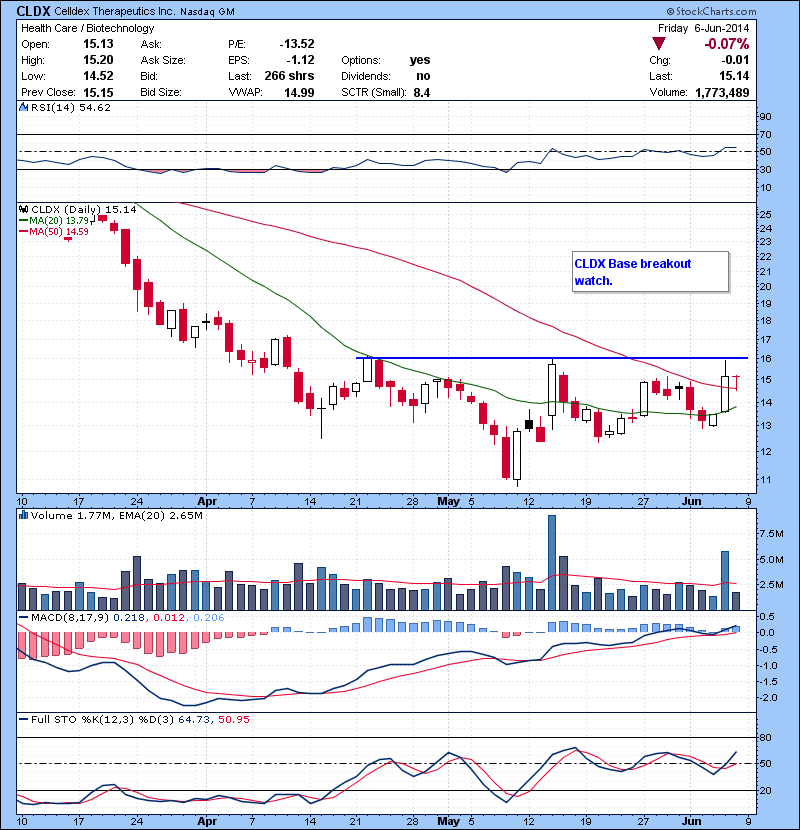Click the RSI(14) 54.62 label
This screenshot has width=800, height=830.
[x=71, y=107]
